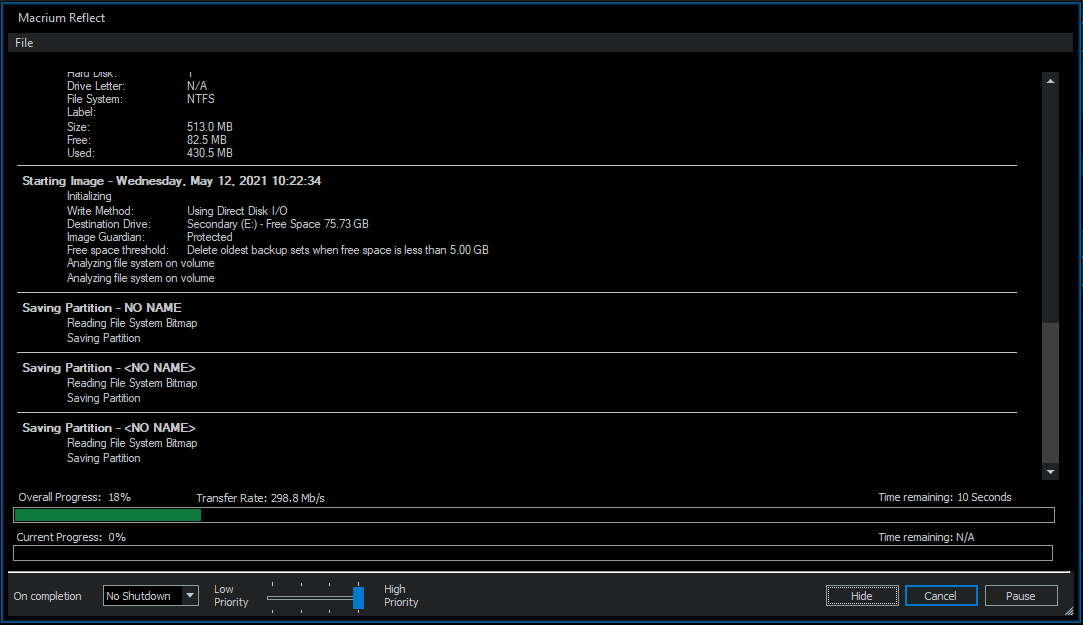
Task: Click 'Saving Partition - NO NAME' heading
Action: 102,308
